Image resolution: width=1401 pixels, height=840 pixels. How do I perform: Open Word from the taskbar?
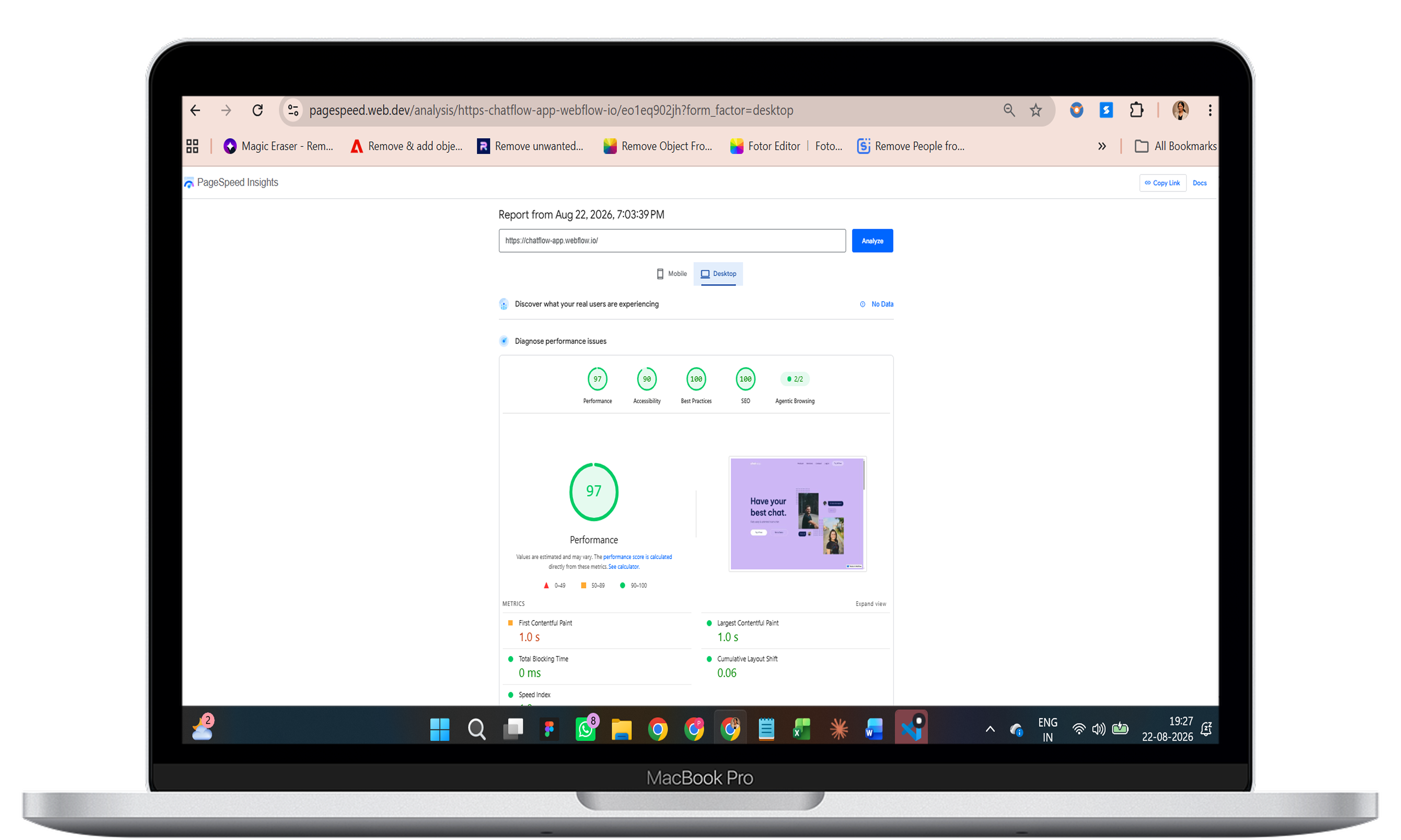874,729
